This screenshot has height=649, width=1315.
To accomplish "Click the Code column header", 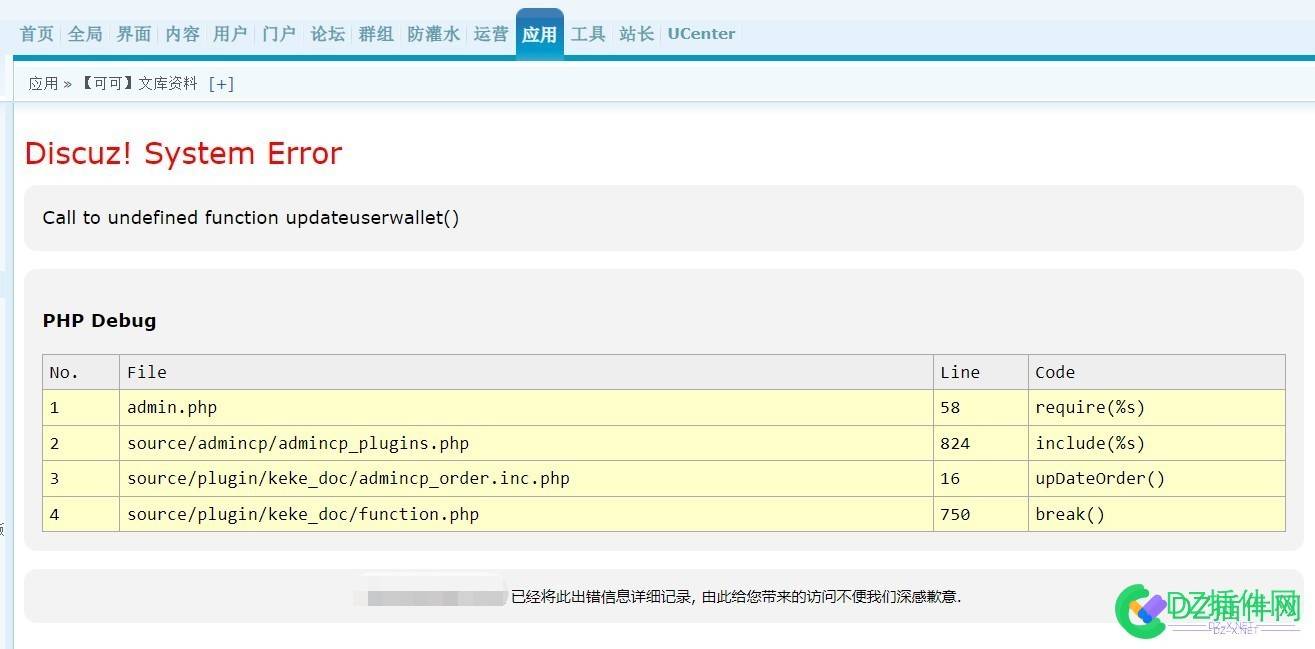I will pos(1157,372).
